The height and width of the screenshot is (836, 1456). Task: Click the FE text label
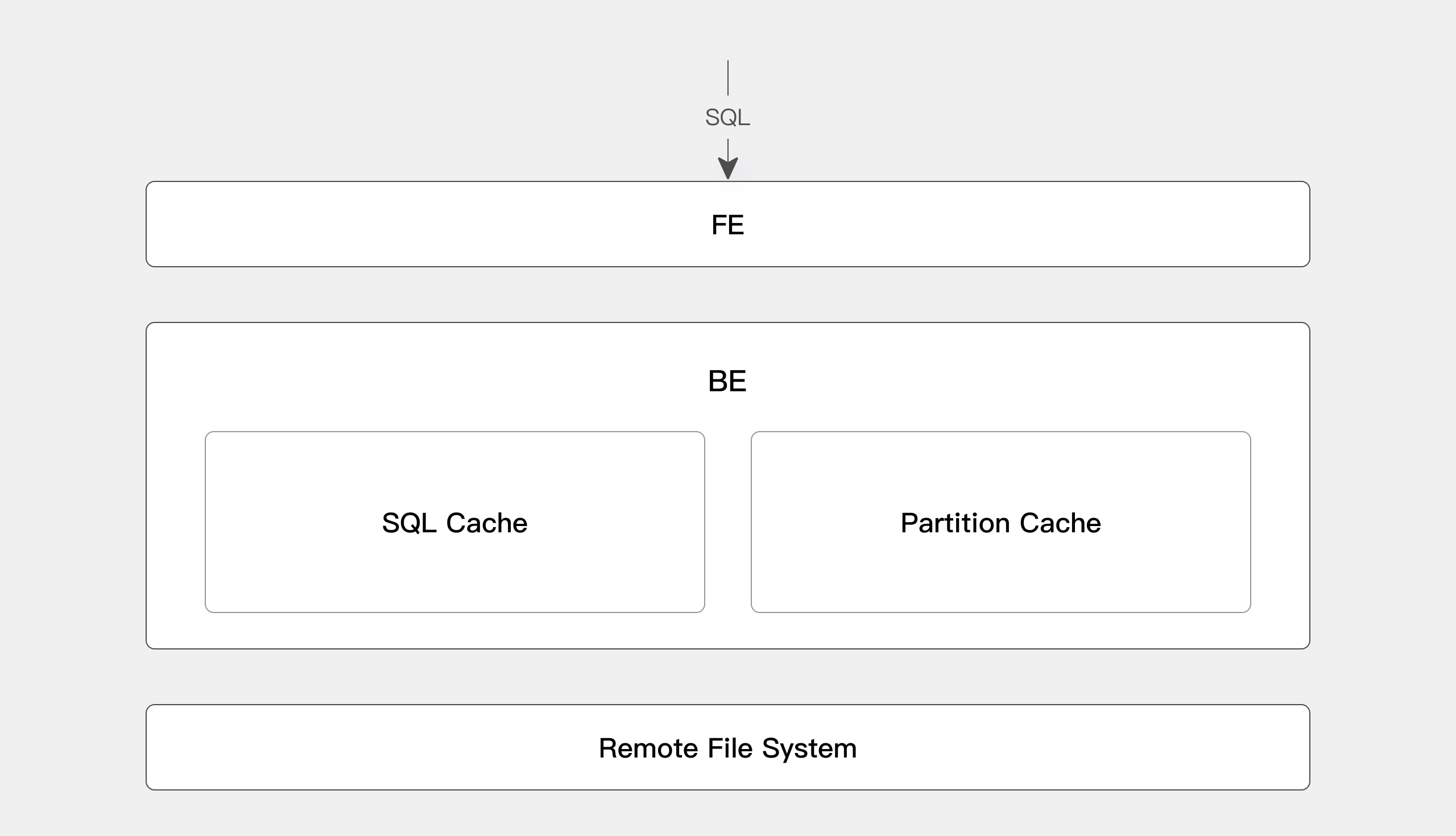click(x=727, y=225)
